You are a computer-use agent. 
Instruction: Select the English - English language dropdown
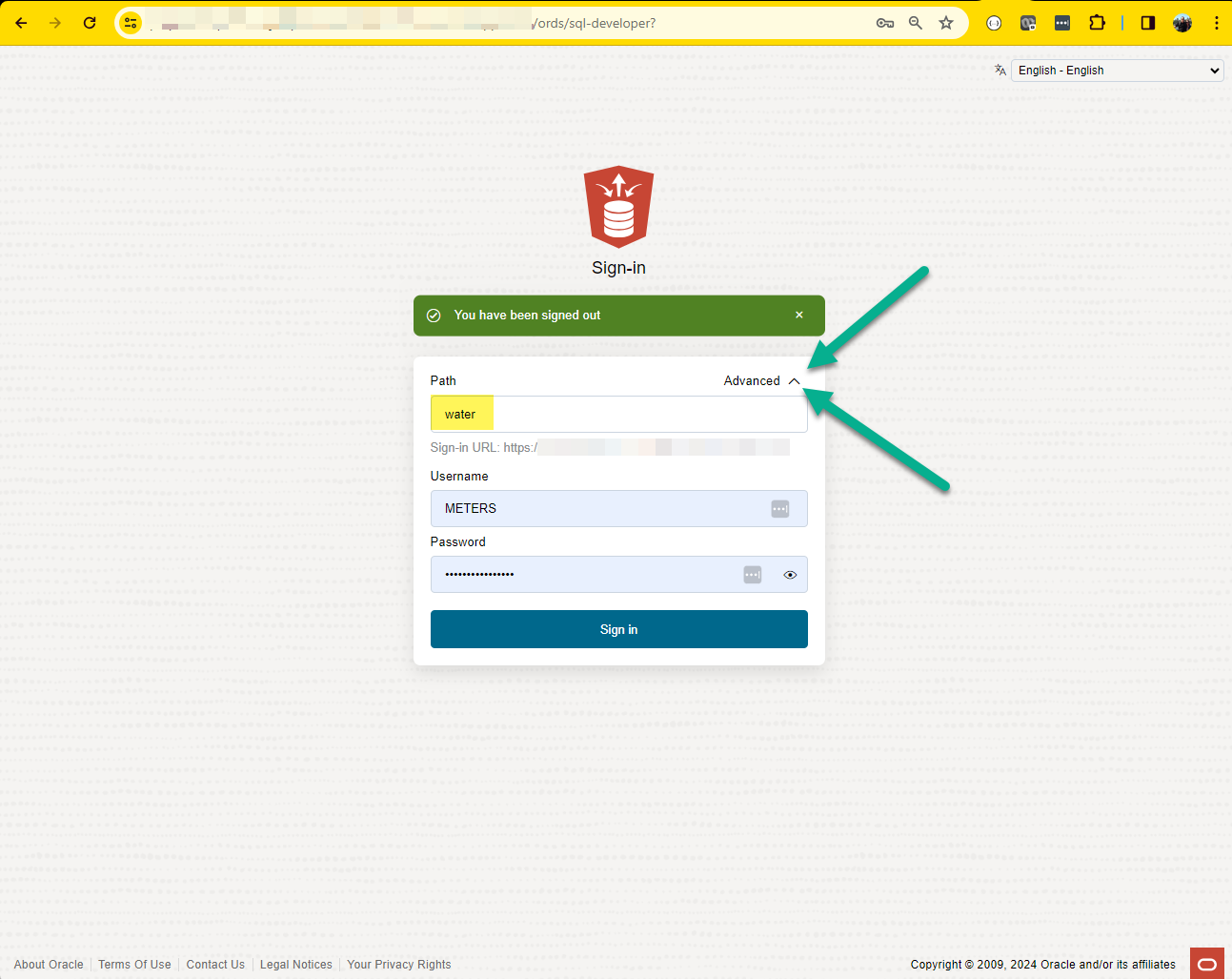1117,71
